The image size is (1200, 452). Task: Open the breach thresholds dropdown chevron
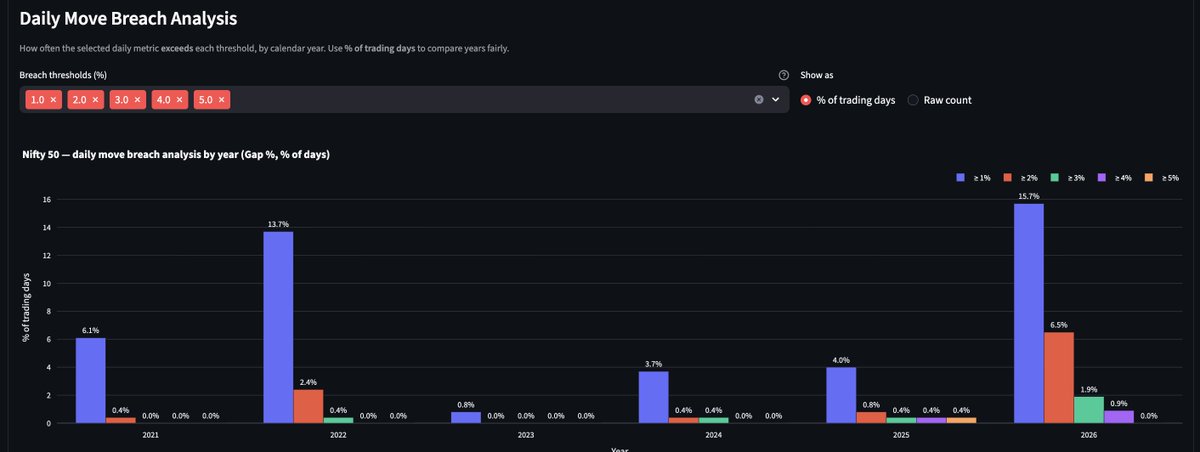click(x=775, y=100)
